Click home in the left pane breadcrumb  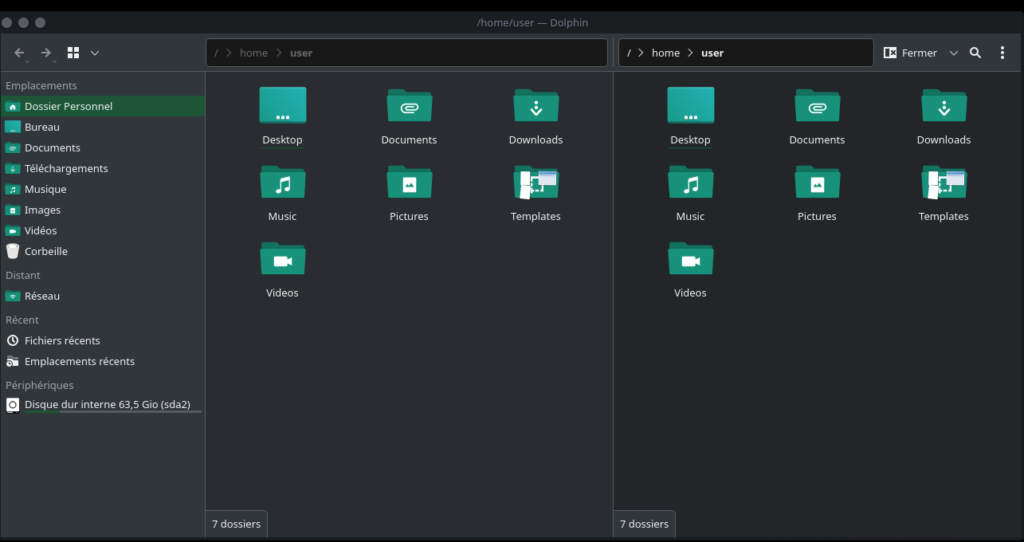(x=253, y=53)
